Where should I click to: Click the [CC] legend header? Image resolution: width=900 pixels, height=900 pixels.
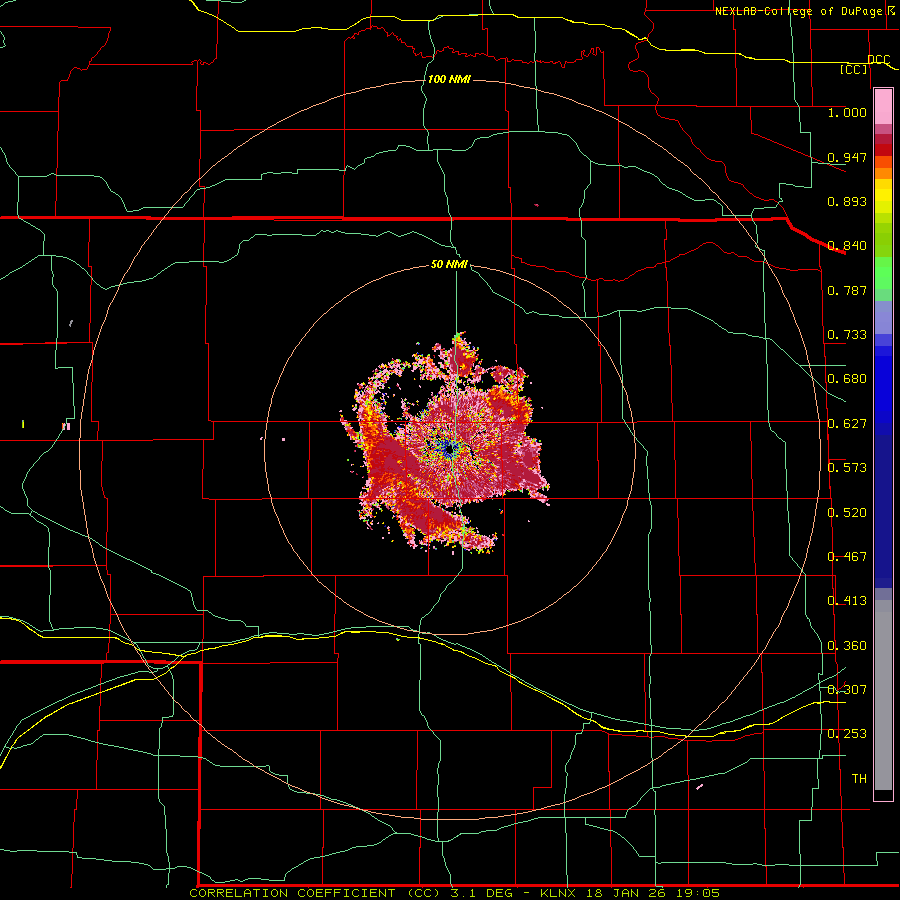pyautogui.click(x=853, y=69)
